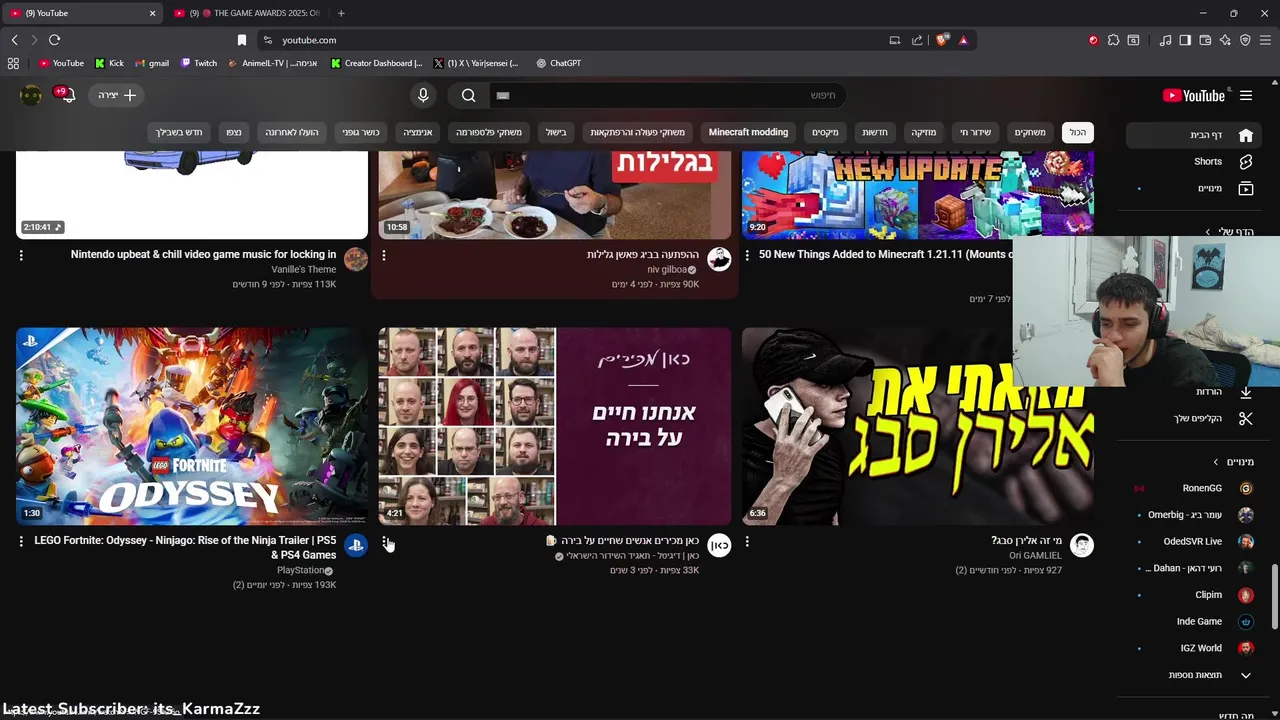Play the אנחנו חיים על בירה thumbnail

[555, 426]
